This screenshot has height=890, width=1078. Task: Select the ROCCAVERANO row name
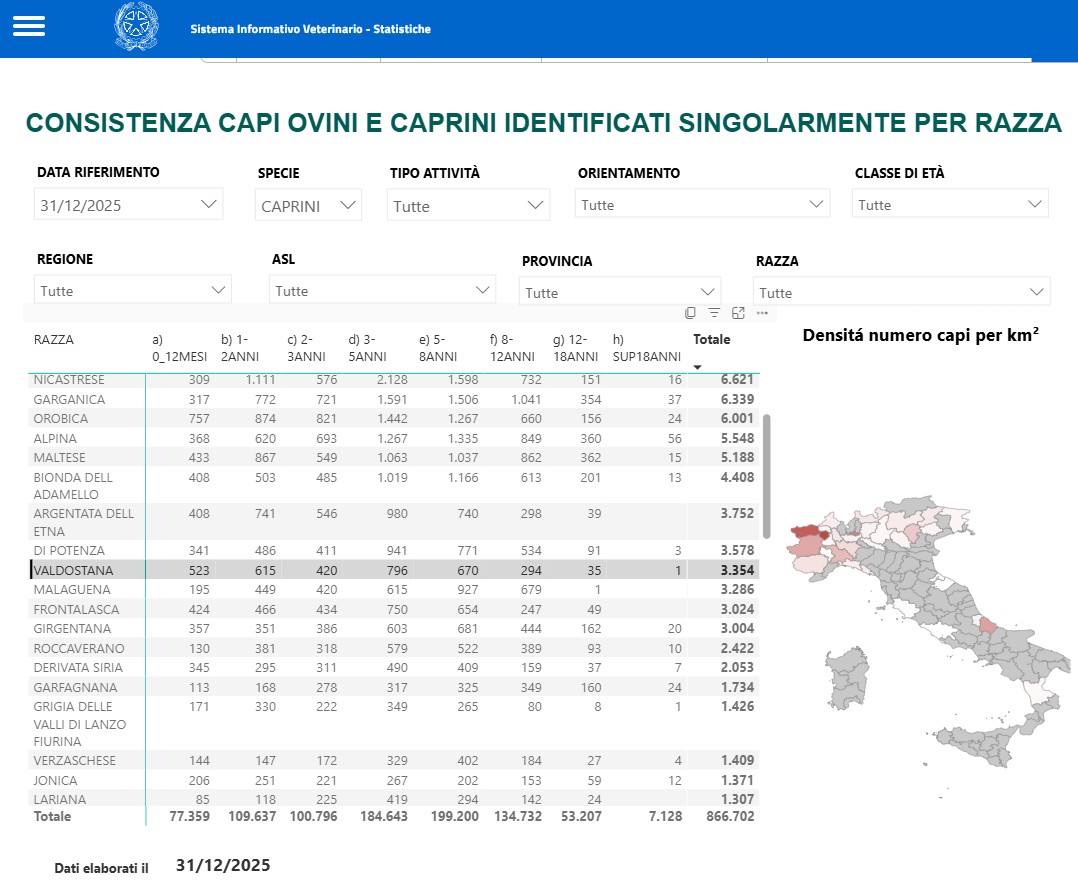[79, 649]
